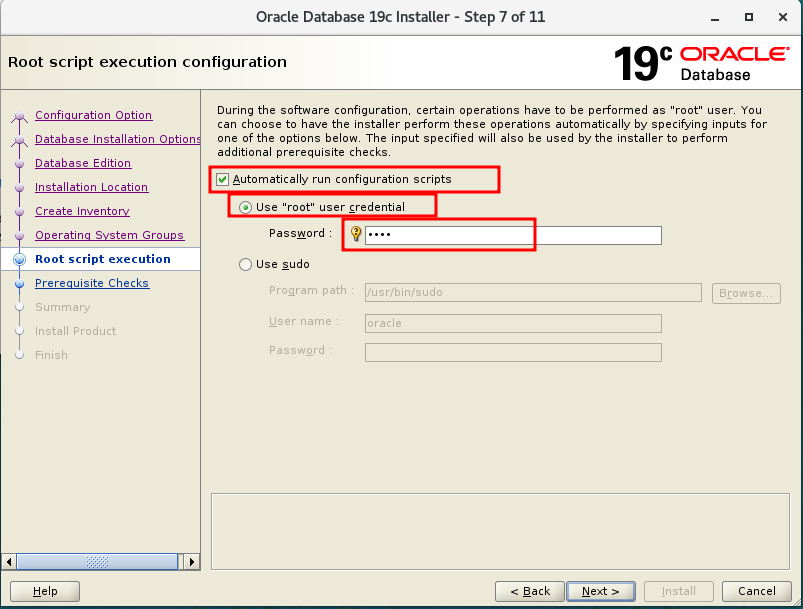
Task: Select Use "root" user credential radio
Action: pos(245,207)
